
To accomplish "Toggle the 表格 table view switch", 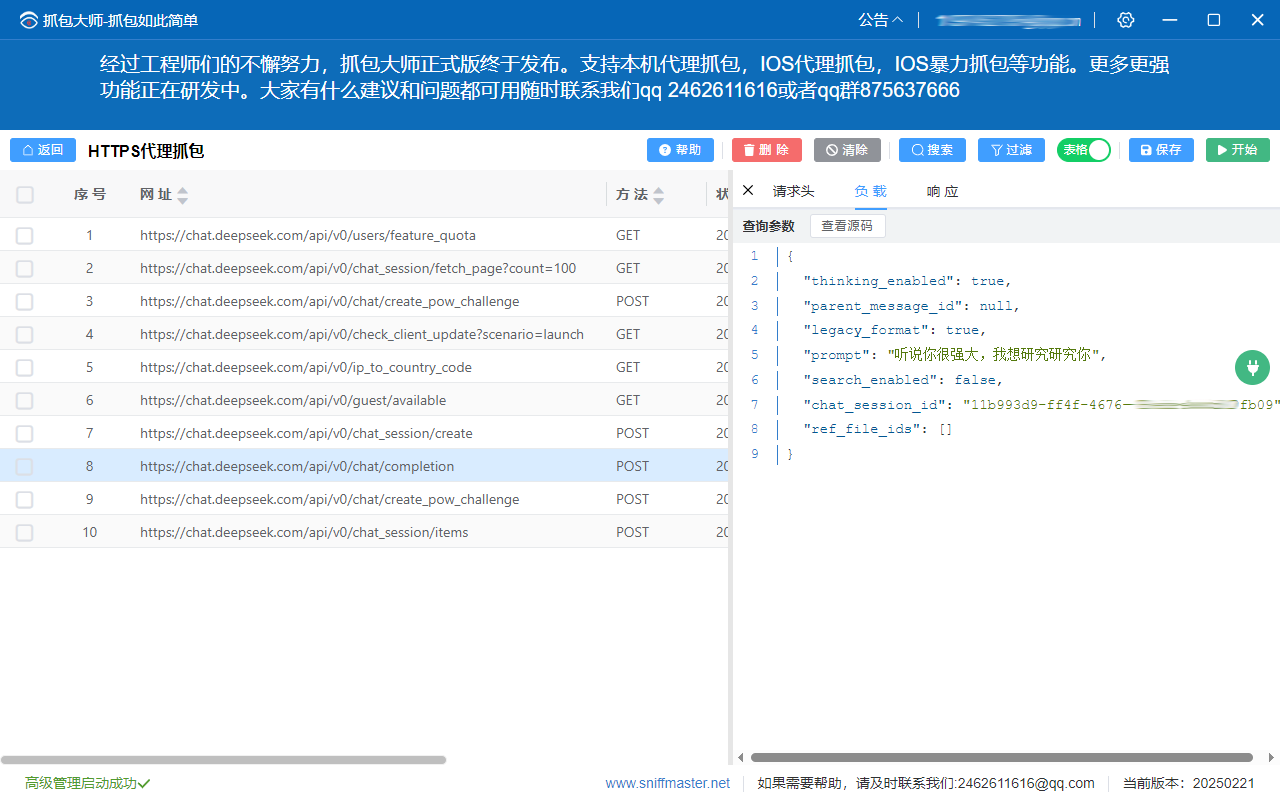I will [x=1084, y=150].
